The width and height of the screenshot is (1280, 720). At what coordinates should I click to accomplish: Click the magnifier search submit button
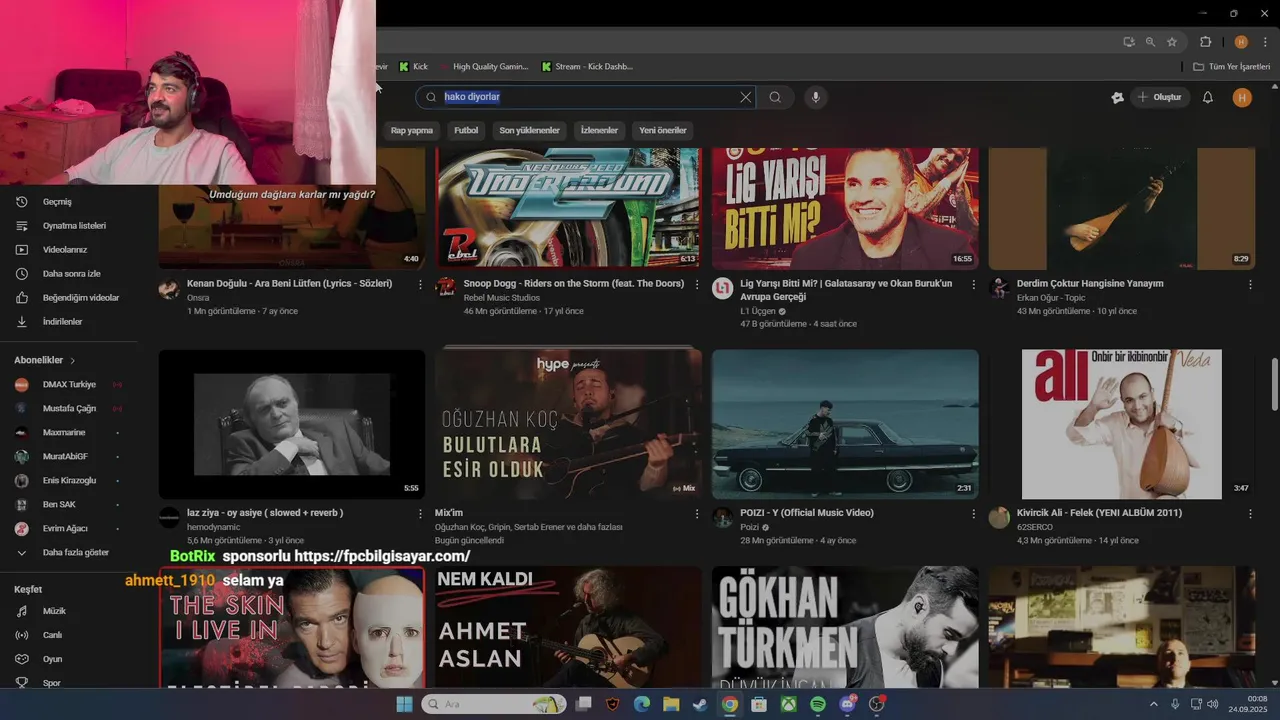[x=775, y=97]
